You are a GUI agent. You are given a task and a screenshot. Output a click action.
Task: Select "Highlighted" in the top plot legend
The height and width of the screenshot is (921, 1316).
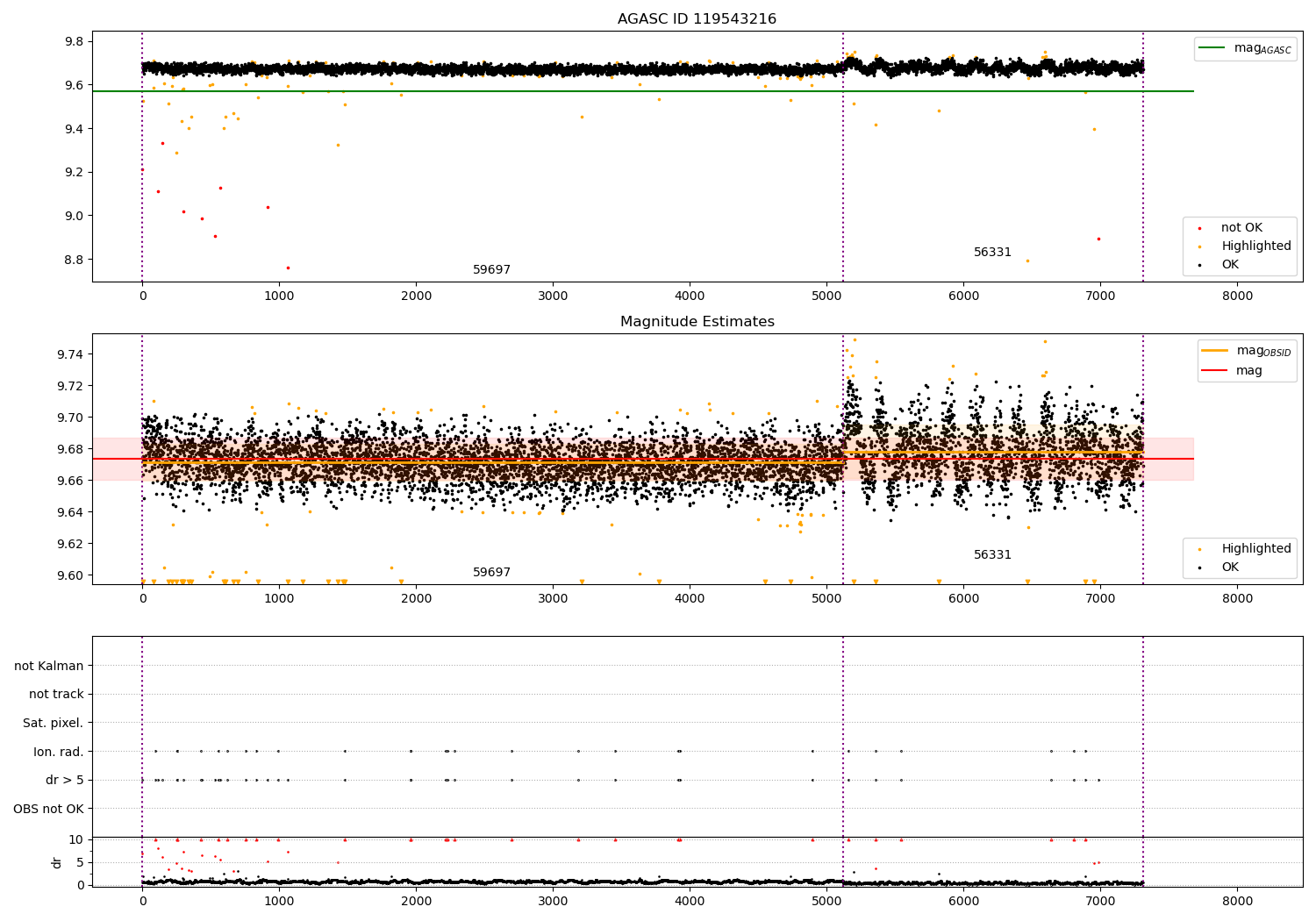coord(1256,246)
